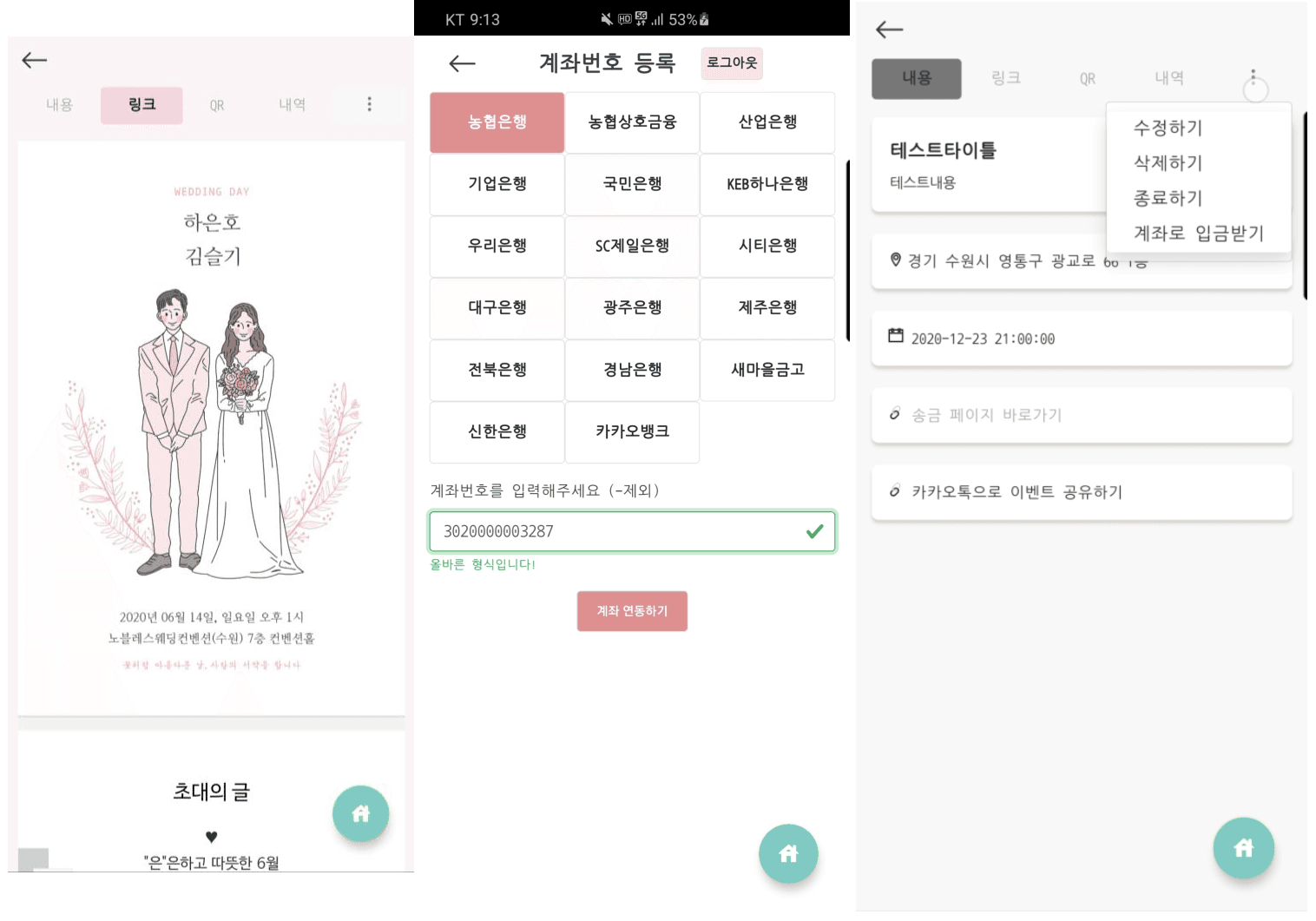Tap the 로그아웃 button

click(732, 63)
